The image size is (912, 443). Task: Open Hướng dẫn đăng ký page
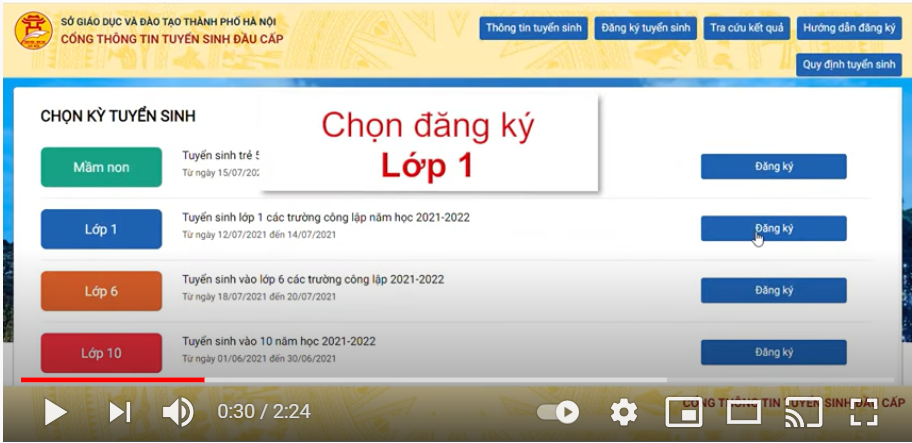849,28
